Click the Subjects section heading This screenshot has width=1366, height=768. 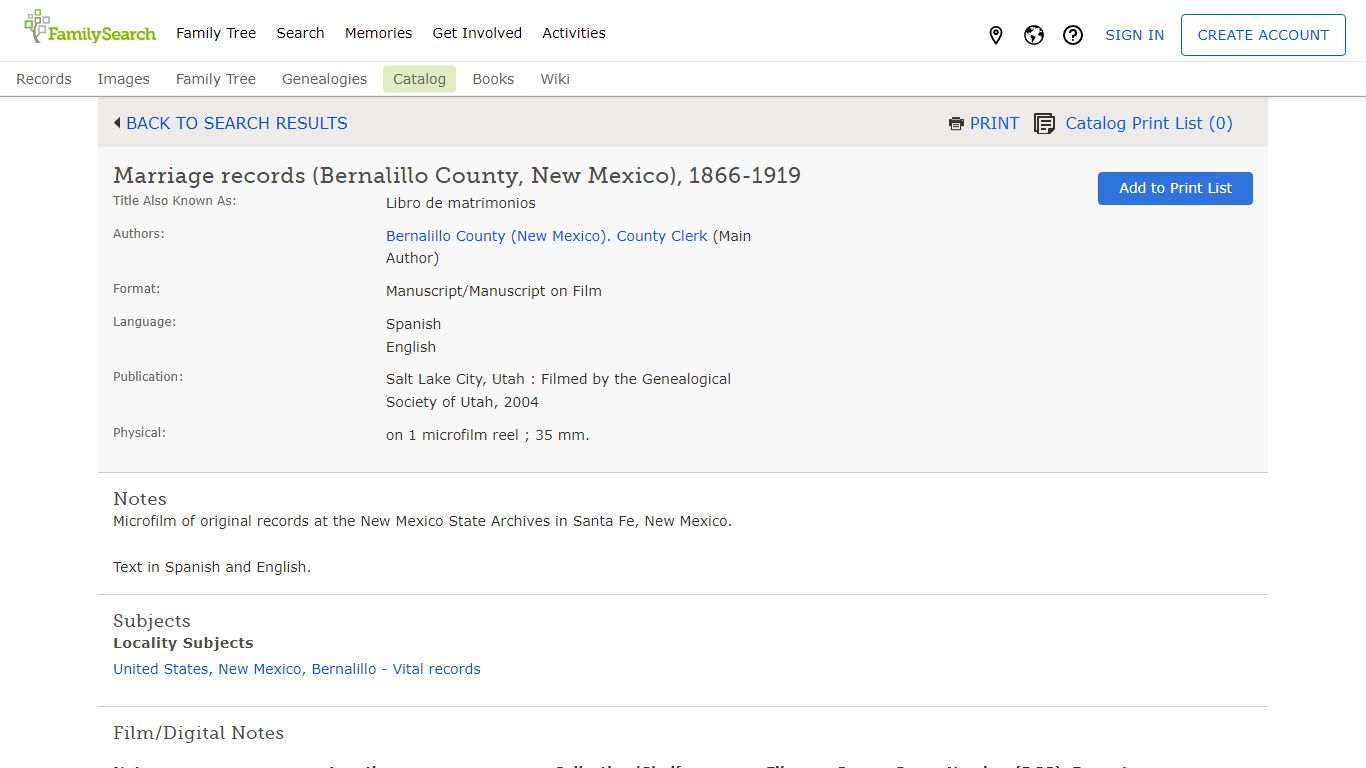coord(152,621)
